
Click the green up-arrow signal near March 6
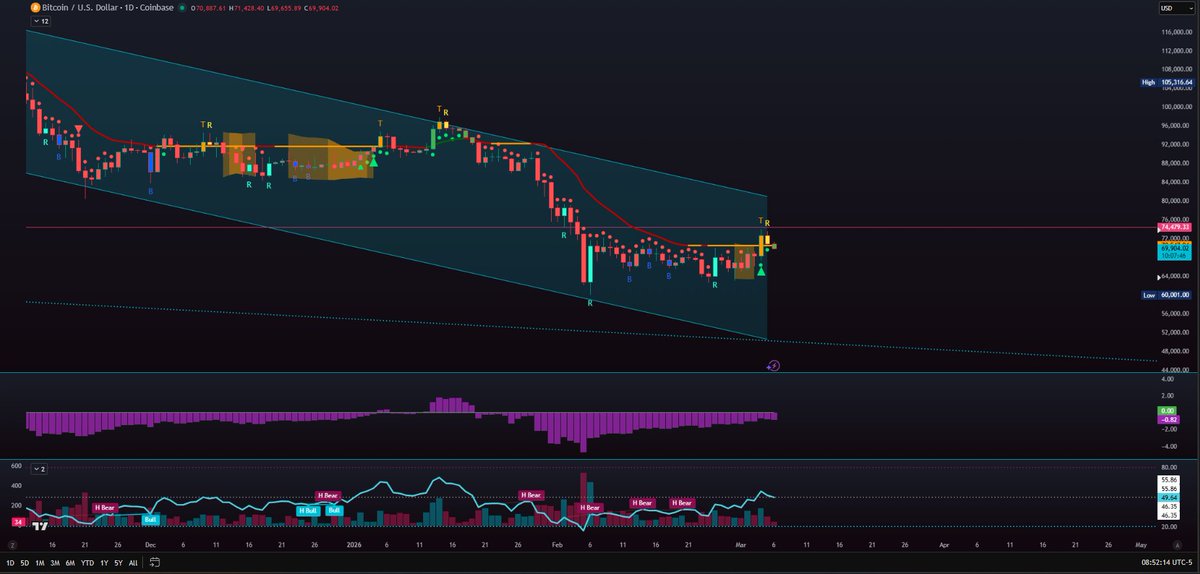[762, 270]
